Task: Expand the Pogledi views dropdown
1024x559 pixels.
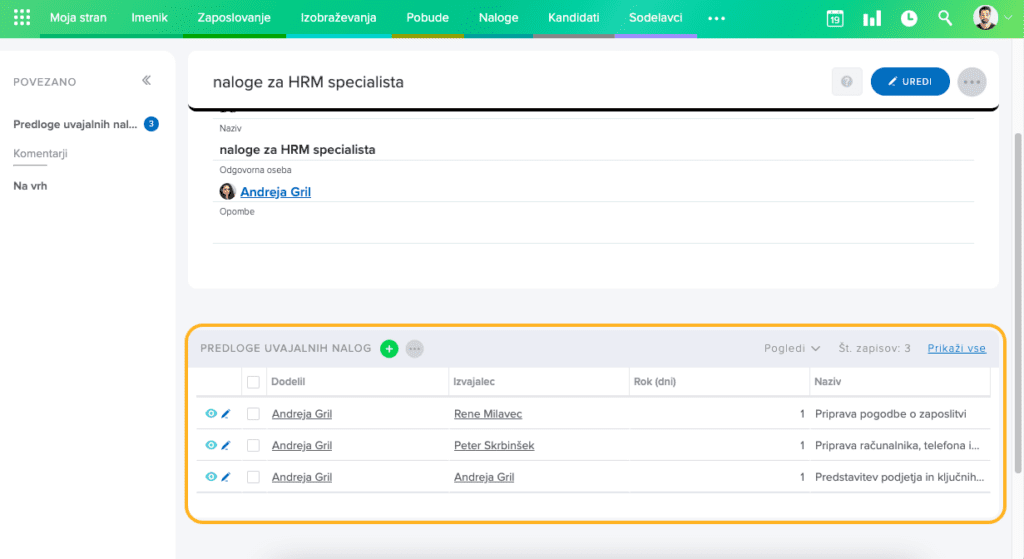Action: point(792,349)
